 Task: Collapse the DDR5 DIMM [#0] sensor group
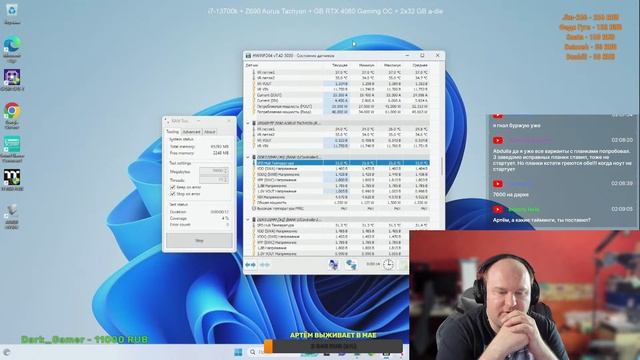tap(248, 157)
